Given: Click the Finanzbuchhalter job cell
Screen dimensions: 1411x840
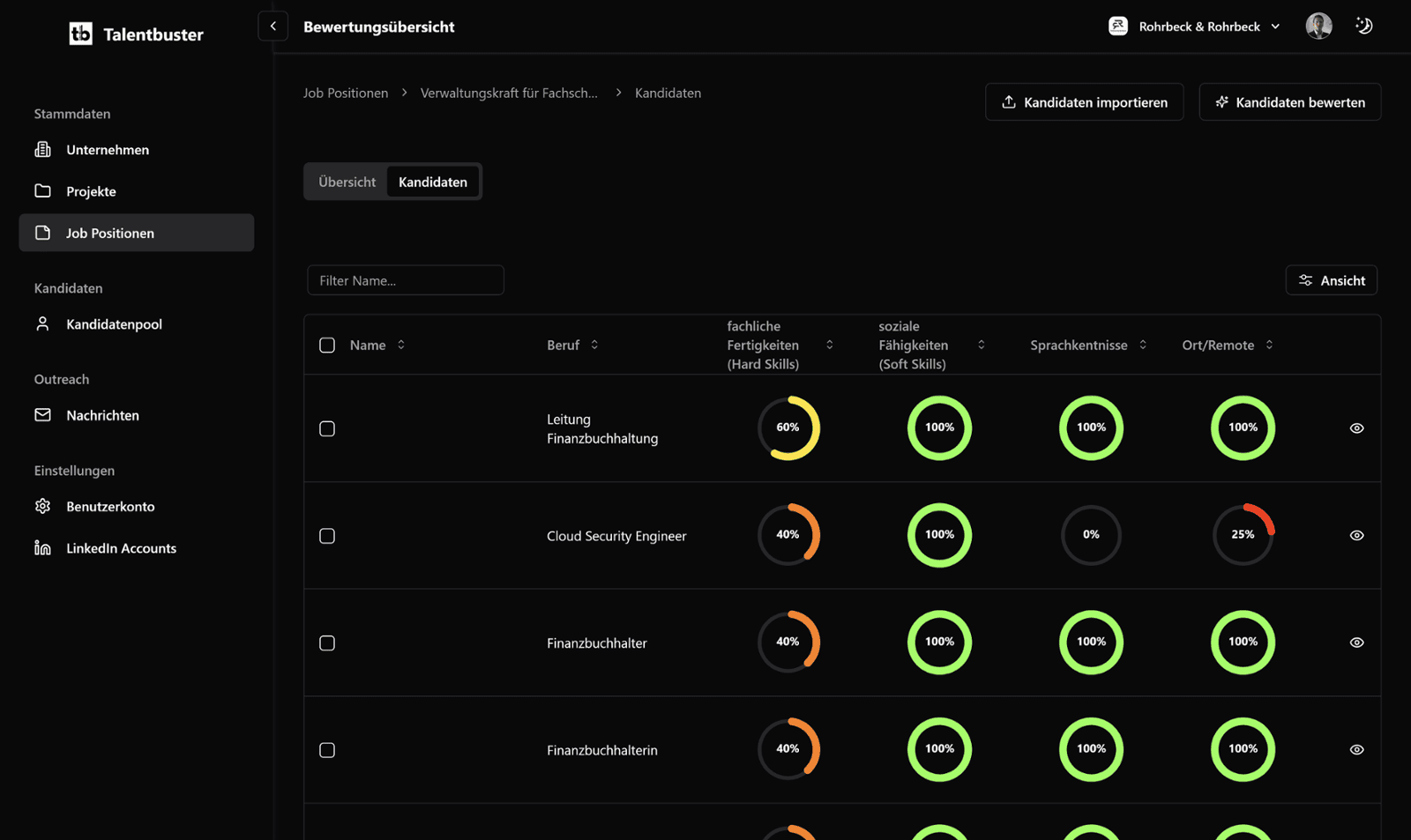Looking at the screenshot, I should (x=597, y=643).
